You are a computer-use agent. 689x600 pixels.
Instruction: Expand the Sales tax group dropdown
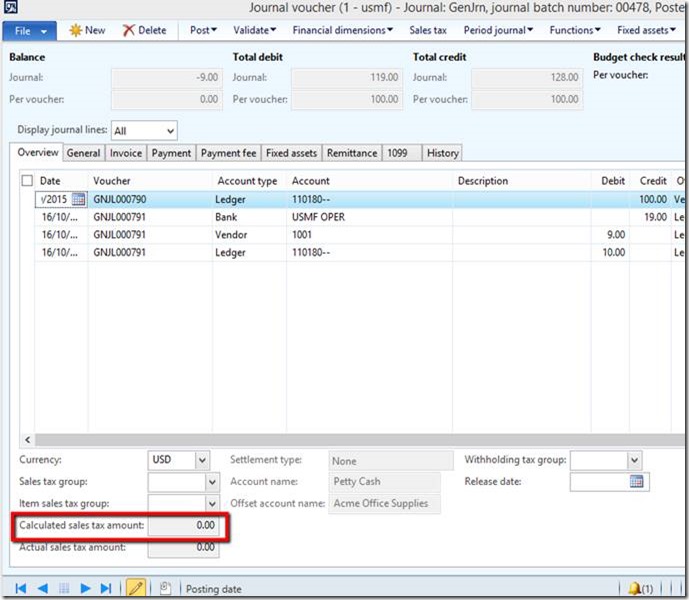click(x=212, y=482)
